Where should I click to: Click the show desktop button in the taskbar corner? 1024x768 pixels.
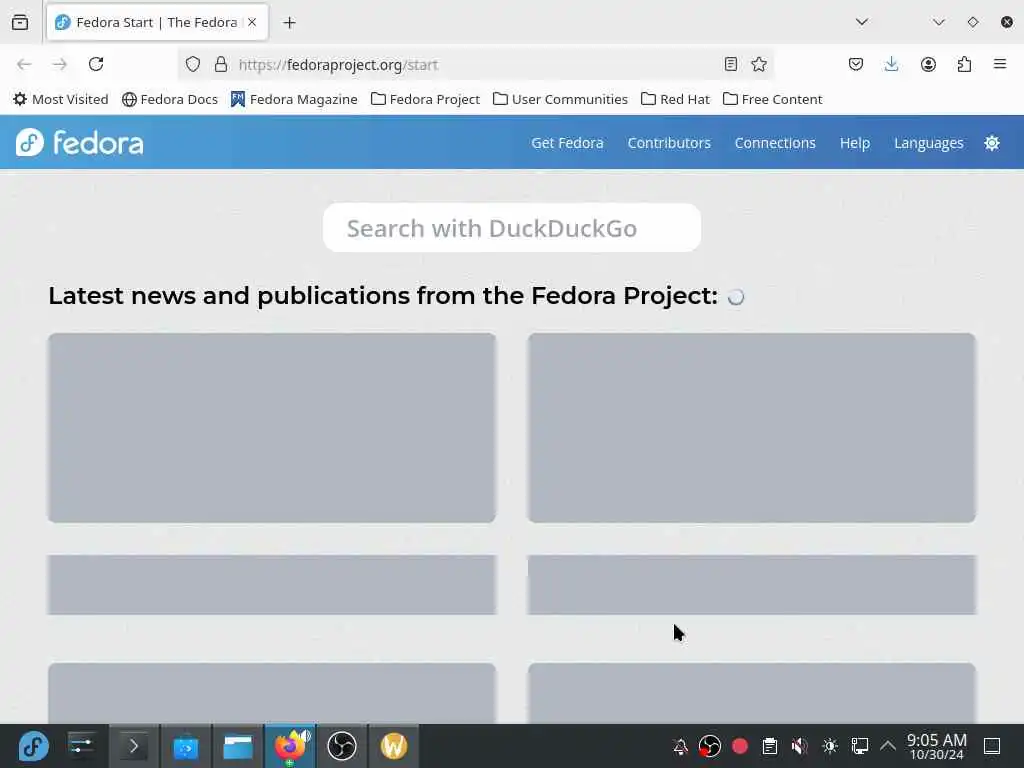pos(991,746)
